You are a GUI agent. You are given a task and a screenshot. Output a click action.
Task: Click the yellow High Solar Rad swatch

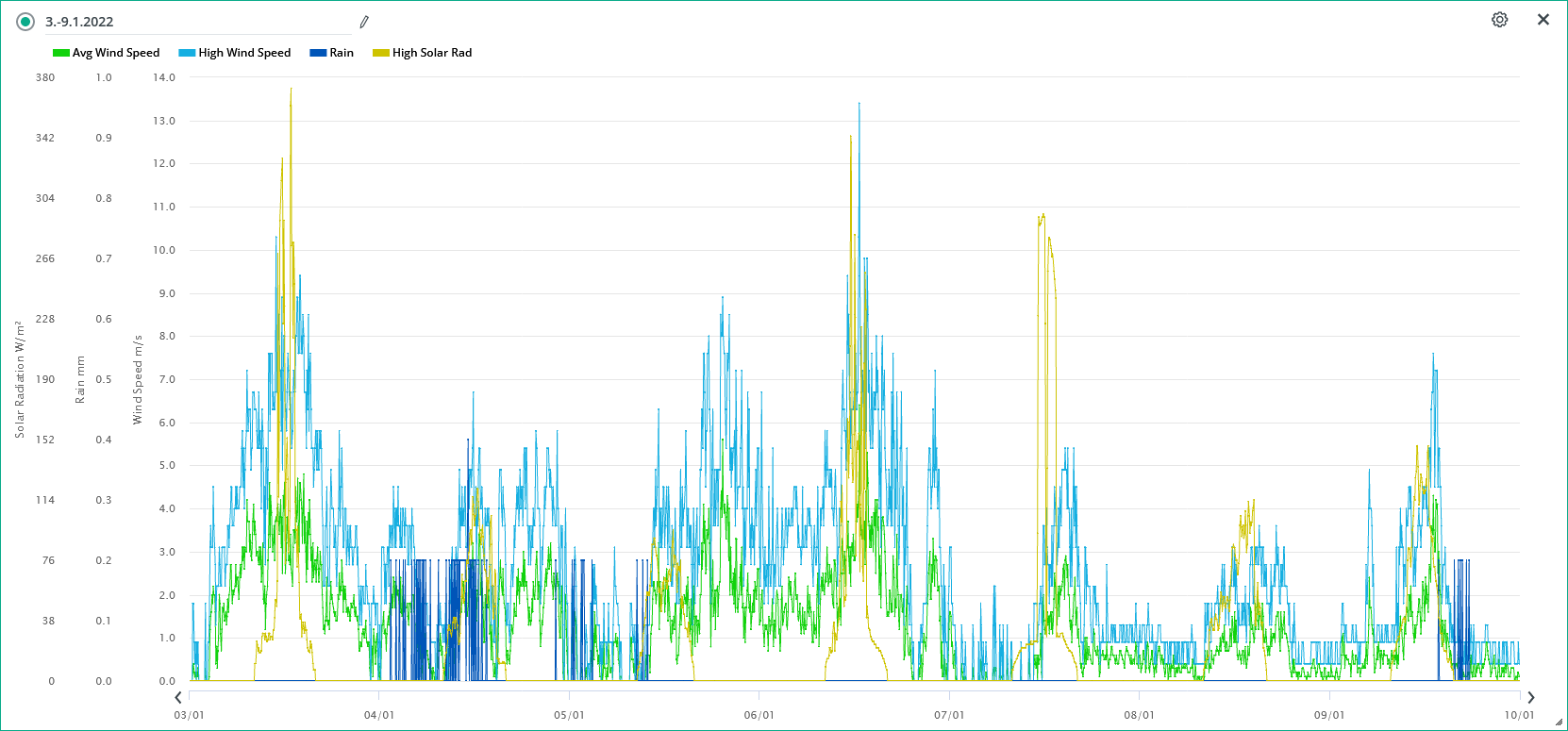coord(381,53)
